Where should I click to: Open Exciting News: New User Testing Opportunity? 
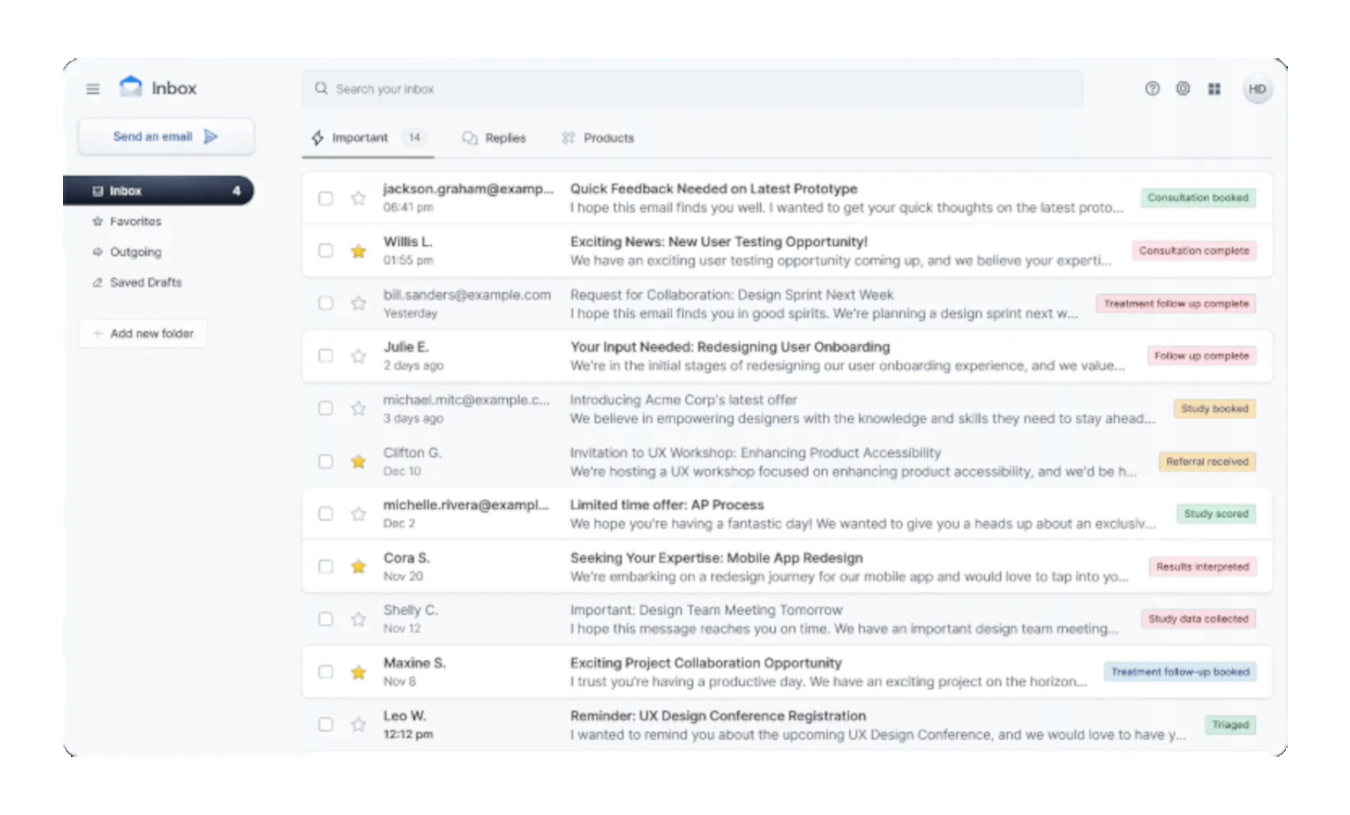point(719,242)
